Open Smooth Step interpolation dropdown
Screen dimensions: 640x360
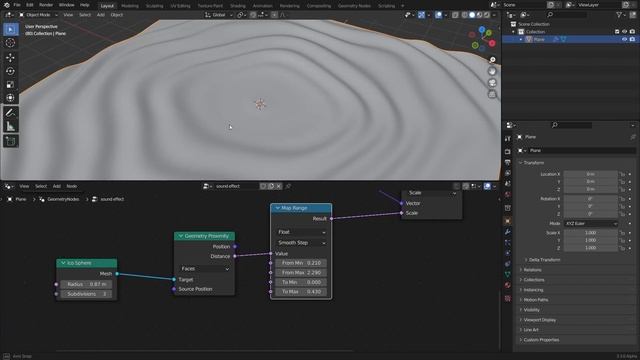[x=301, y=242]
